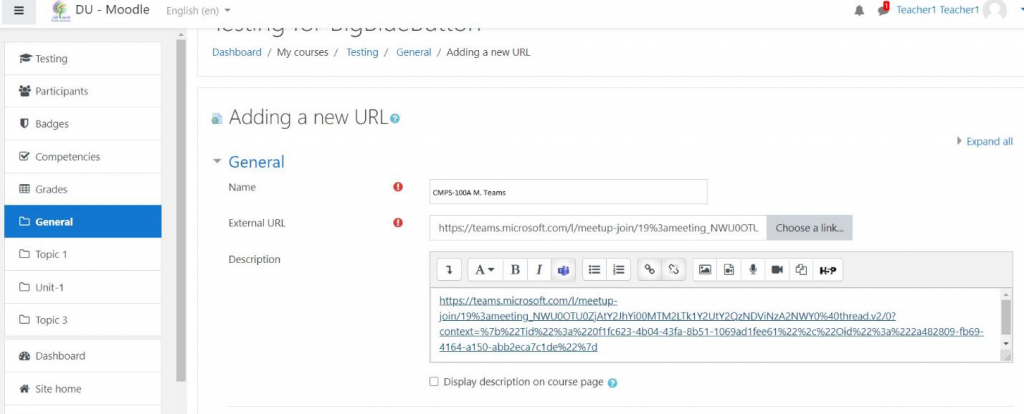This screenshot has width=1024, height=414.
Task: Insert image via picture icon
Action: pyautogui.click(x=705, y=270)
